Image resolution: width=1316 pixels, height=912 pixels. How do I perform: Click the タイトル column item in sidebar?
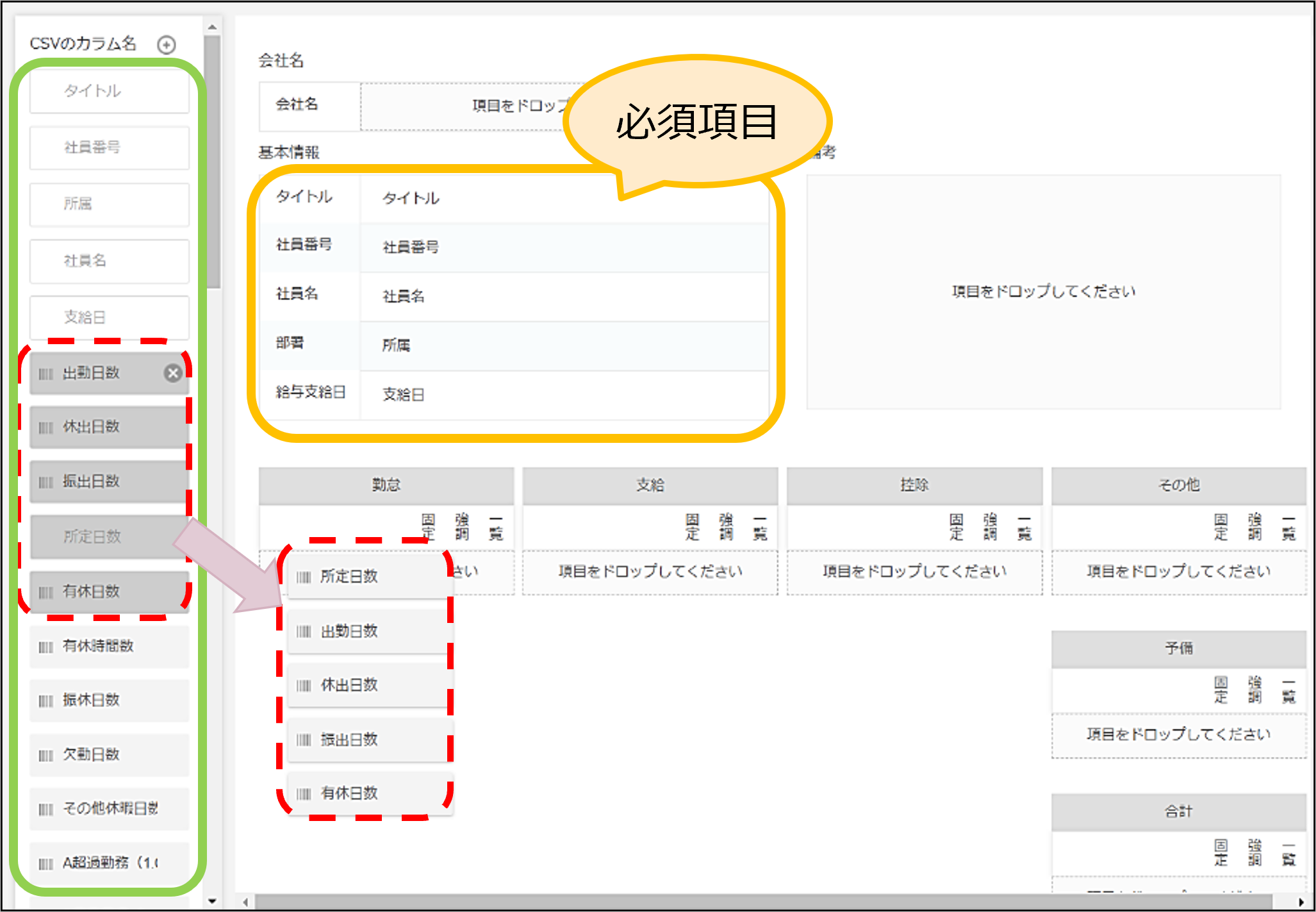(x=109, y=91)
